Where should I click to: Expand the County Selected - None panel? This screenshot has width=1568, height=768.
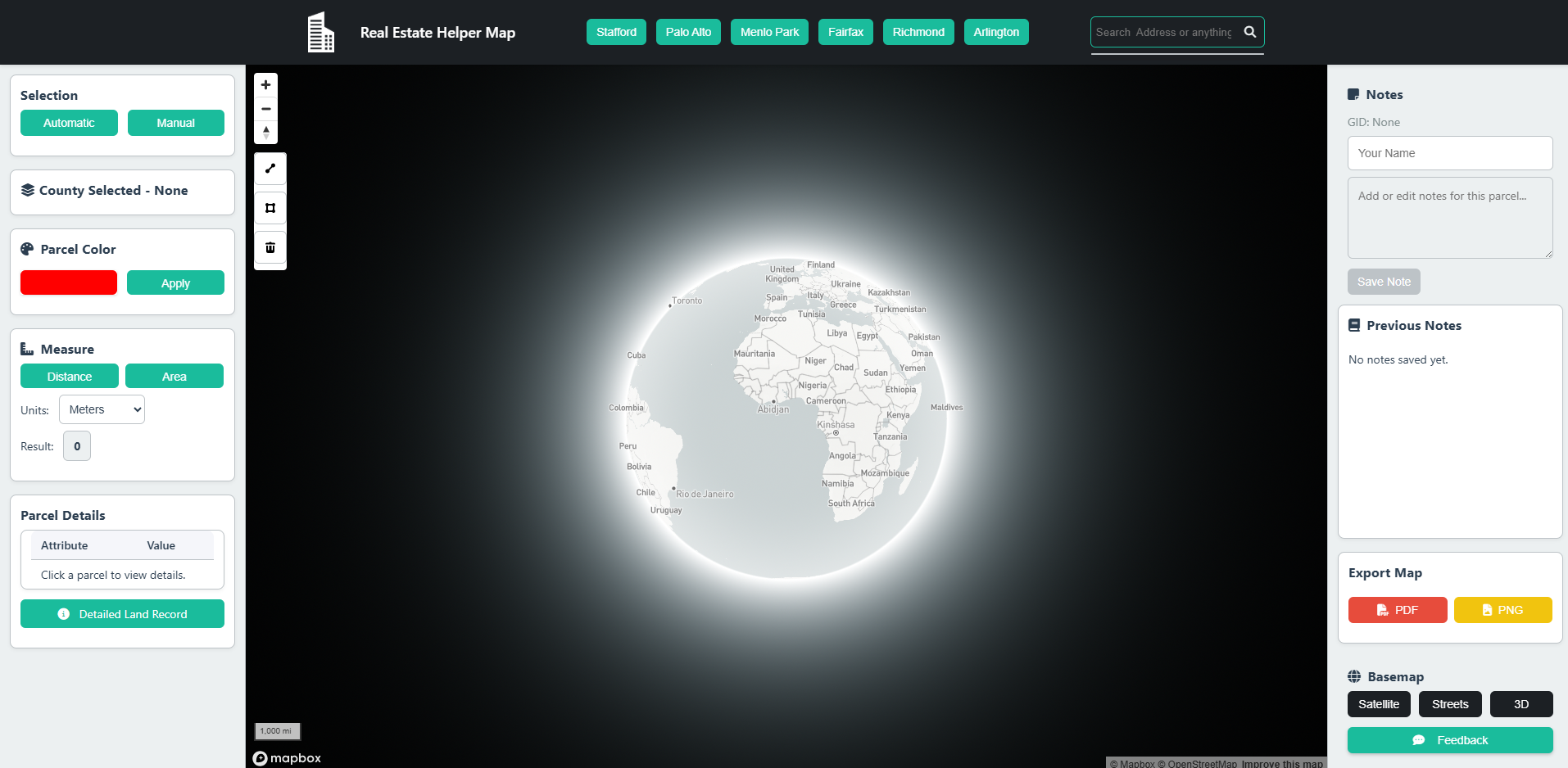pos(121,191)
